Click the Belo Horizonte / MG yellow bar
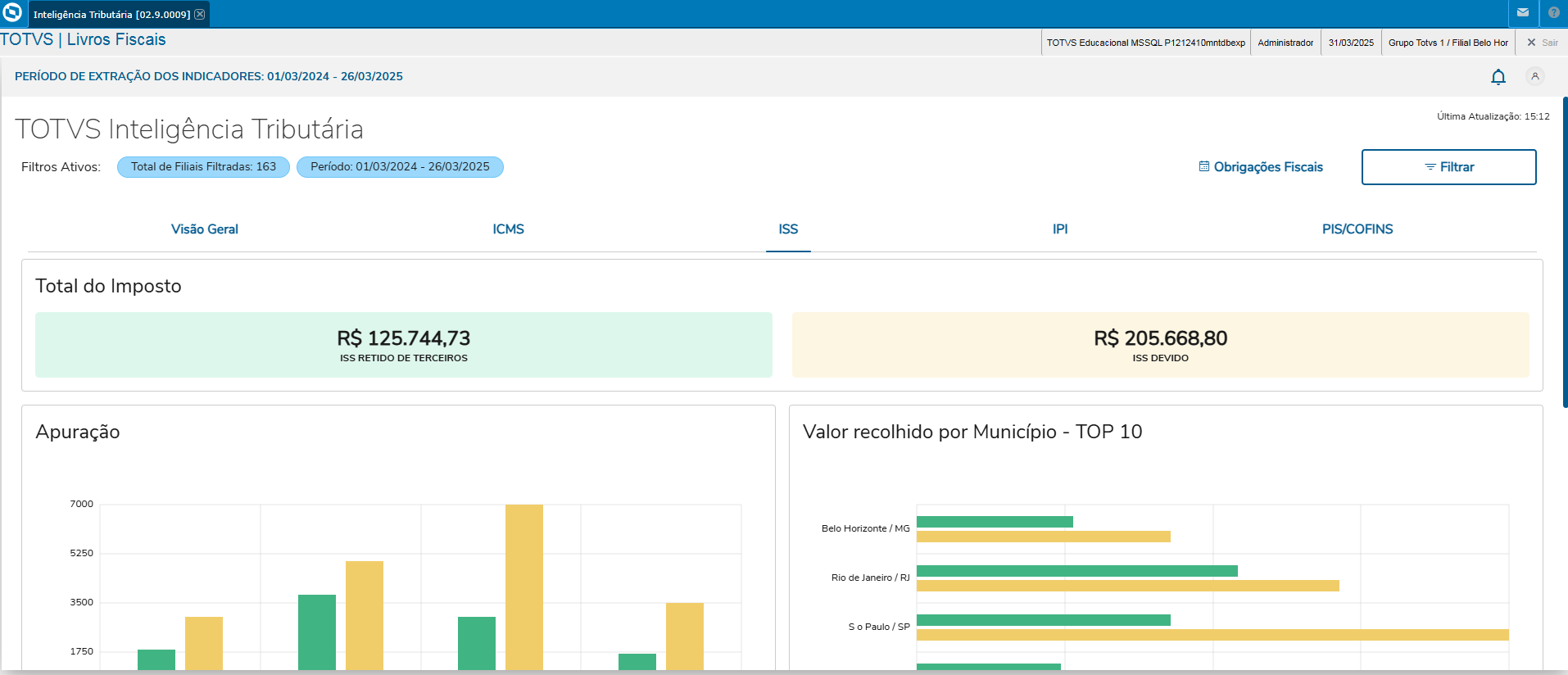 pos(1044,537)
